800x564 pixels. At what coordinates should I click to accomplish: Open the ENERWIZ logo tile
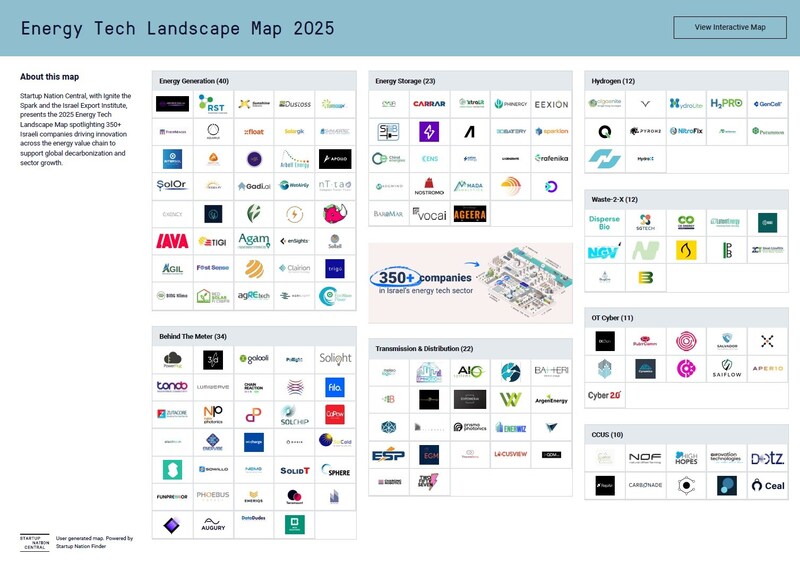pos(511,427)
